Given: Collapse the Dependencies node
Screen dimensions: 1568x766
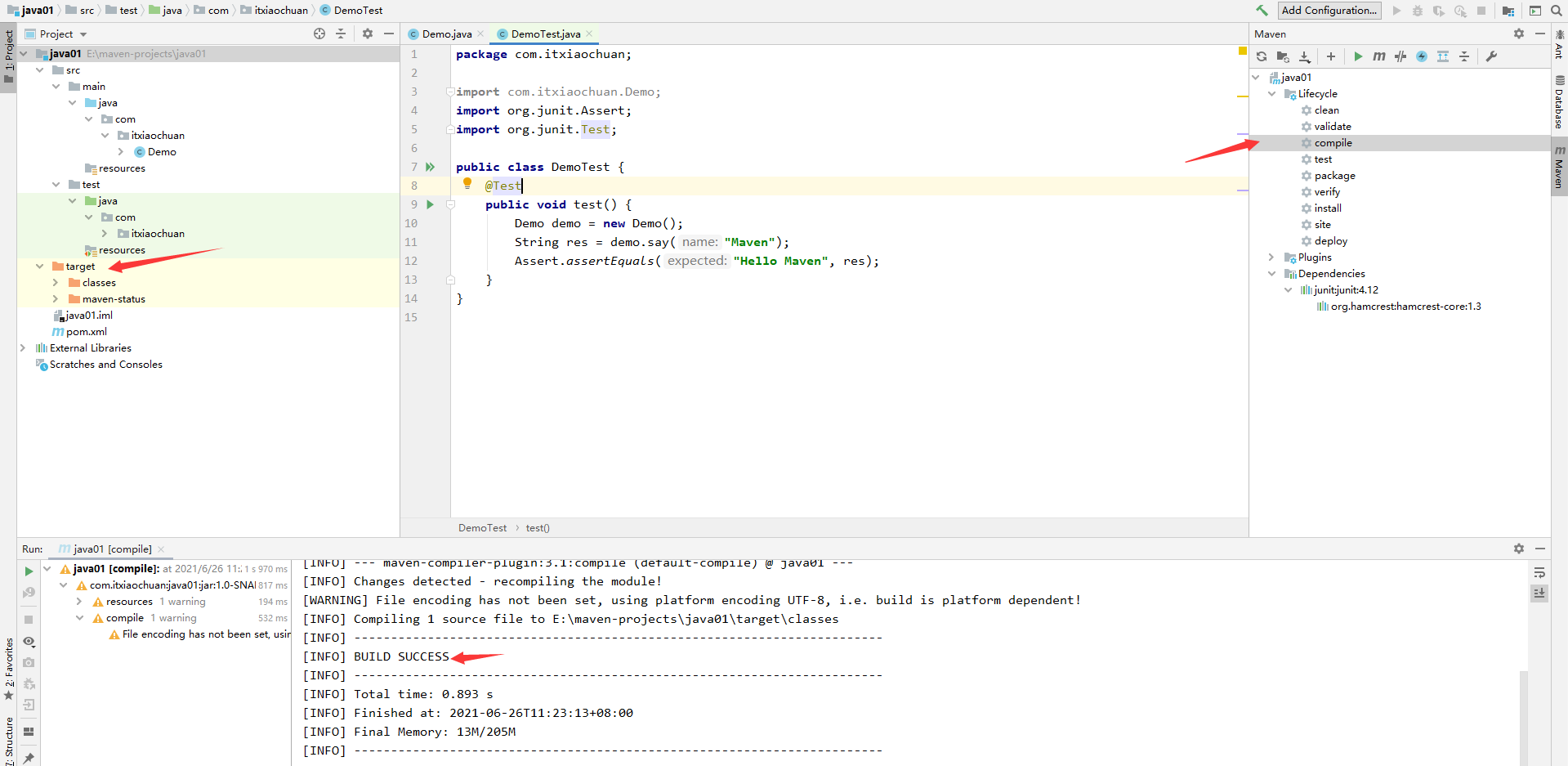Looking at the screenshot, I should (x=1271, y=274).
